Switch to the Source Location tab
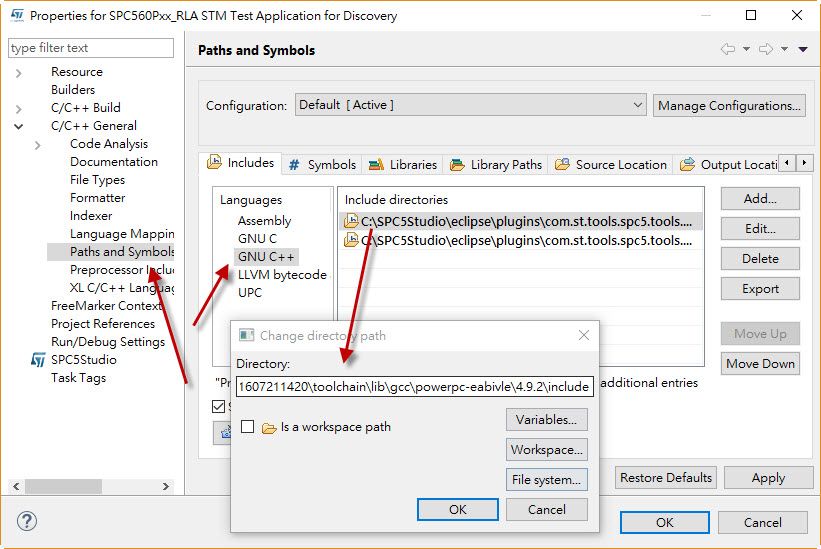This screenshot has height=549, width=821. point(611,164)
